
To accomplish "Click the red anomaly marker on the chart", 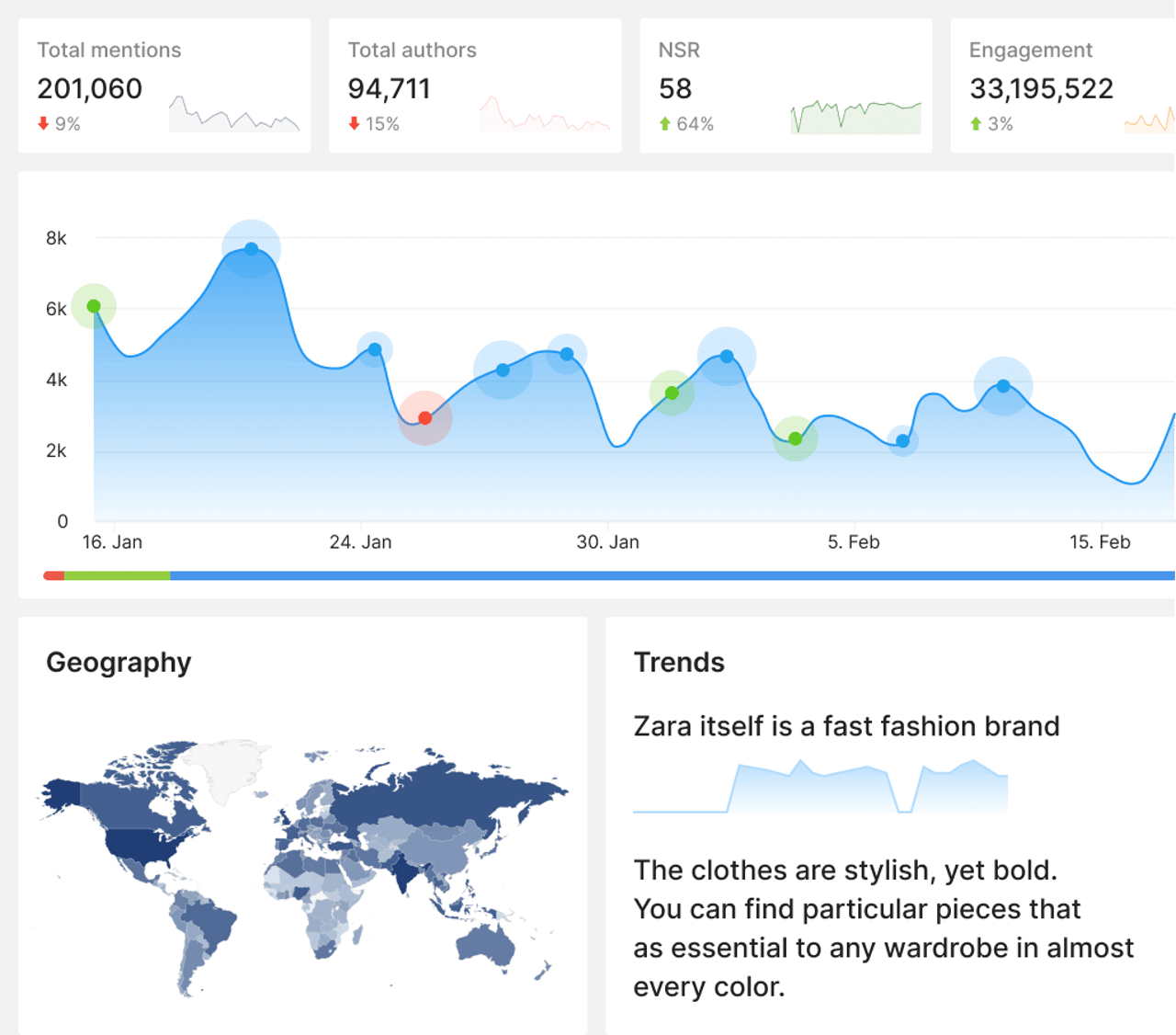I will pos(425,417).
